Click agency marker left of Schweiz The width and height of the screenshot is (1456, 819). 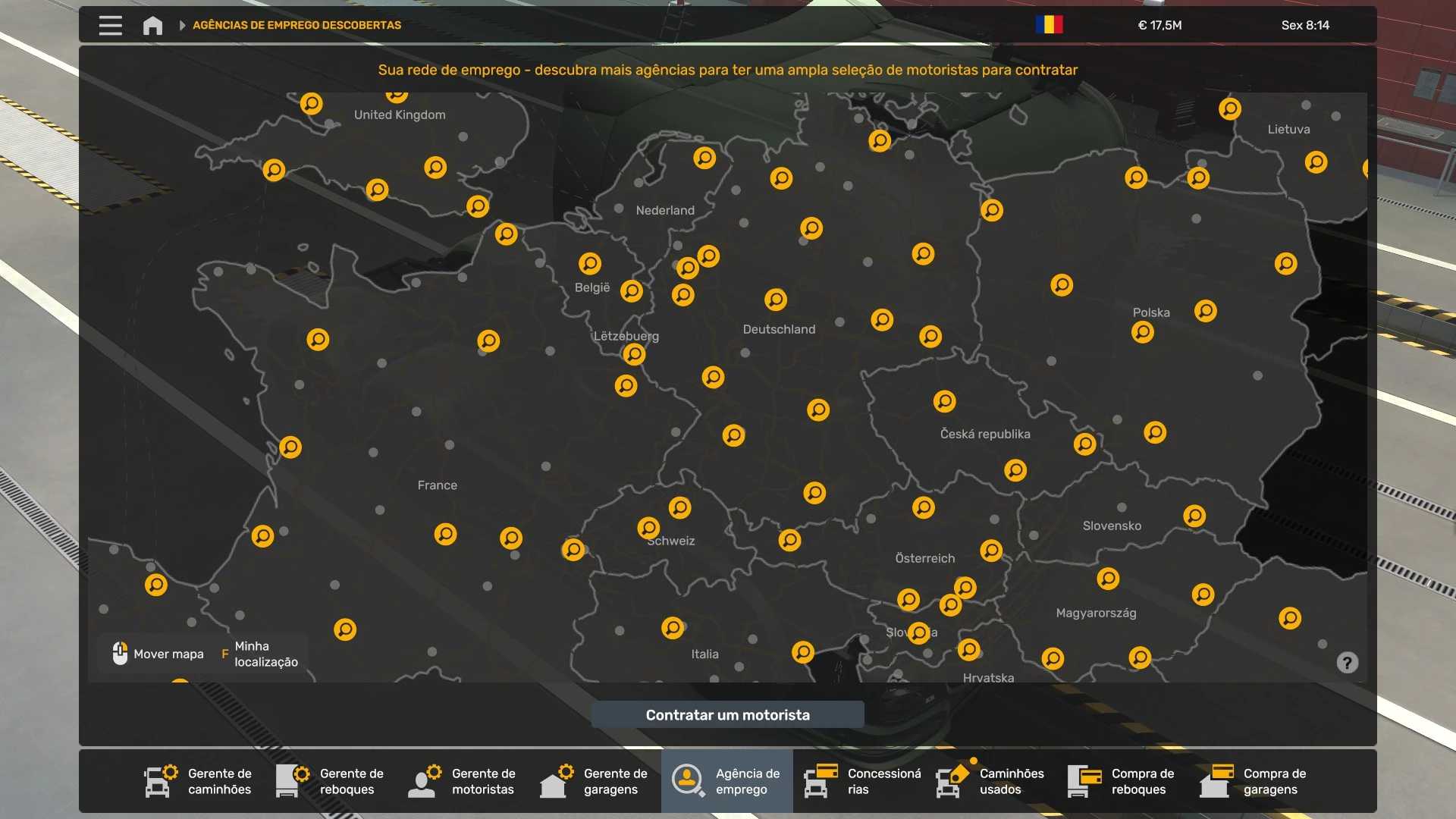tap(573, 549)
